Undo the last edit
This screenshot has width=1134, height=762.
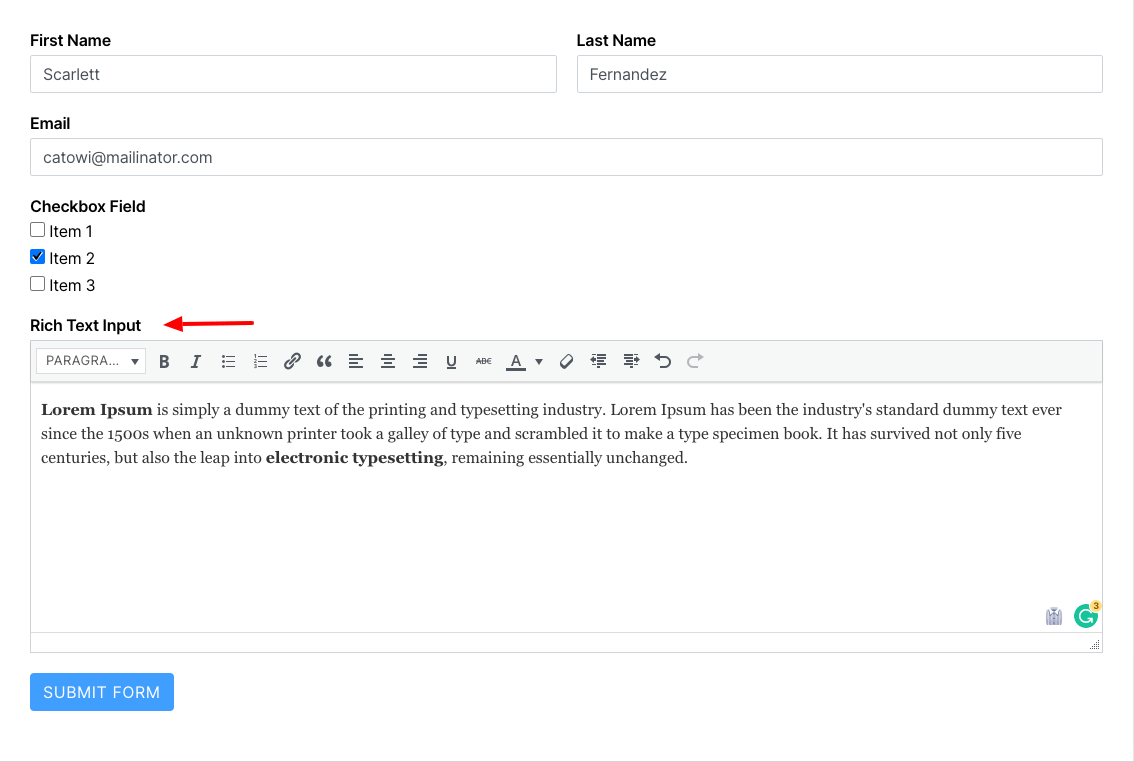tap(663, 361)
